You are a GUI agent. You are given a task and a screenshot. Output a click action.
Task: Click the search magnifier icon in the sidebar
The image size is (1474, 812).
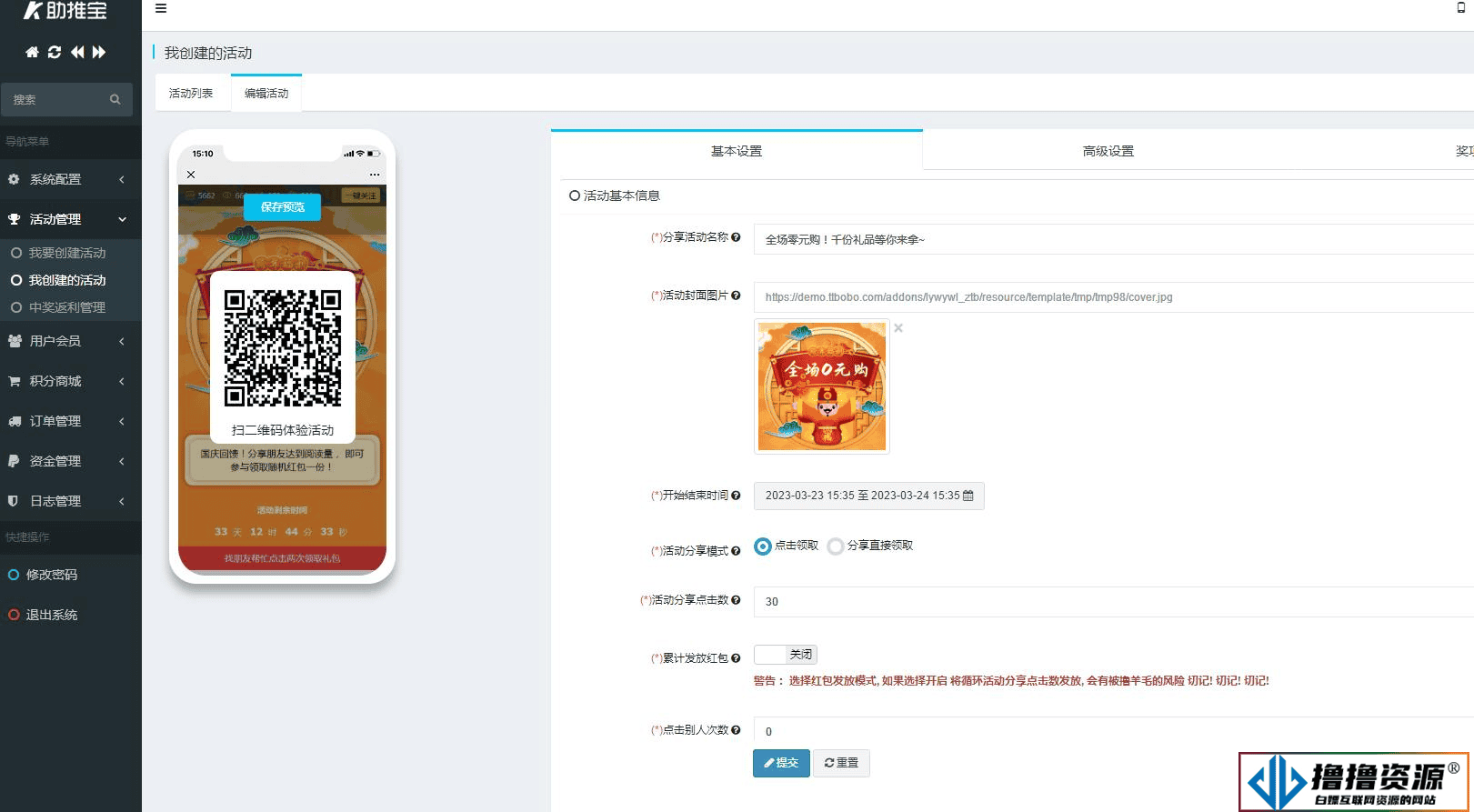[x=115, y=100]
